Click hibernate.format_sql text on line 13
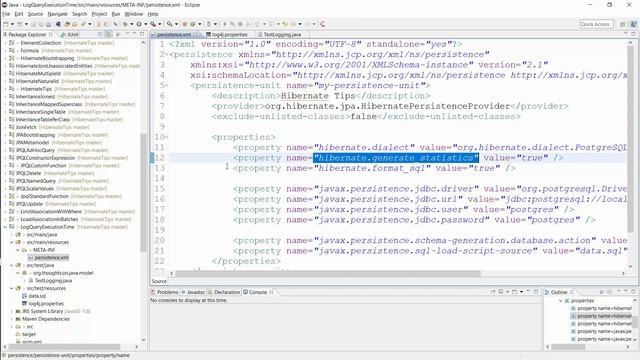This screenshot has height=360, width=640. coord(372,168)
